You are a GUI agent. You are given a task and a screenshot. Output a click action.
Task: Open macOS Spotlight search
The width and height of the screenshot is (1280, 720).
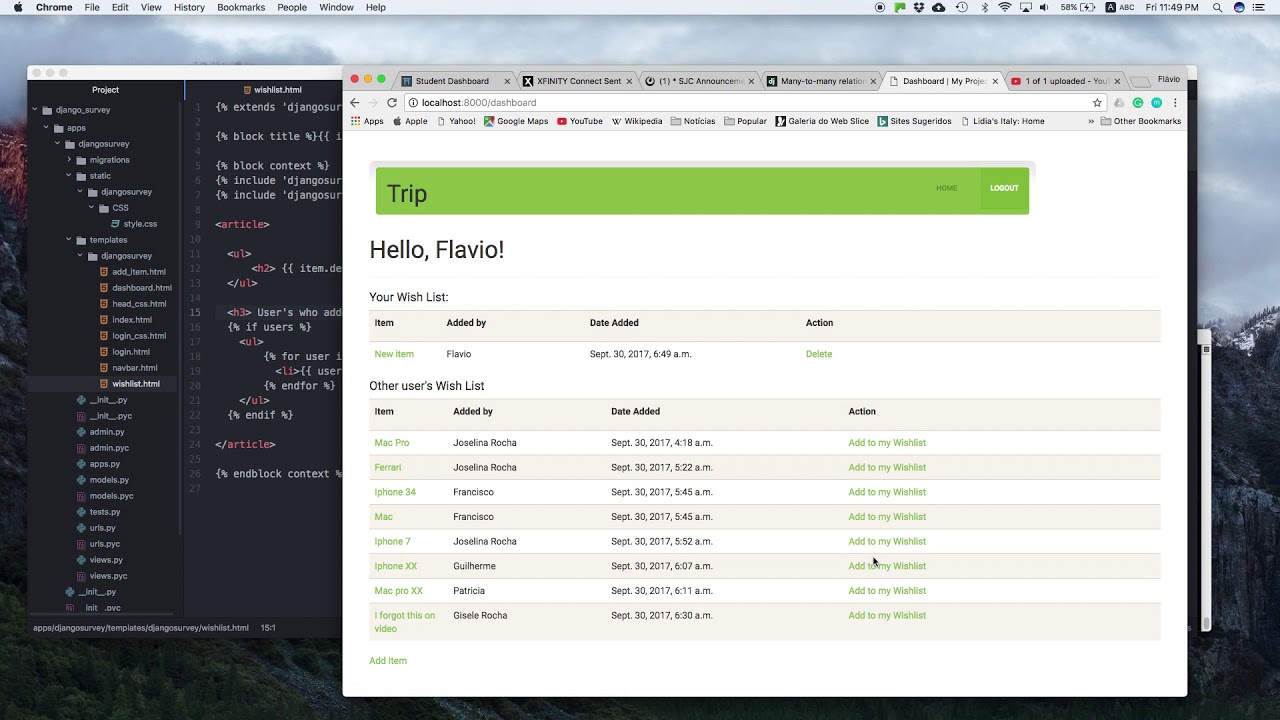(1217, 7)
